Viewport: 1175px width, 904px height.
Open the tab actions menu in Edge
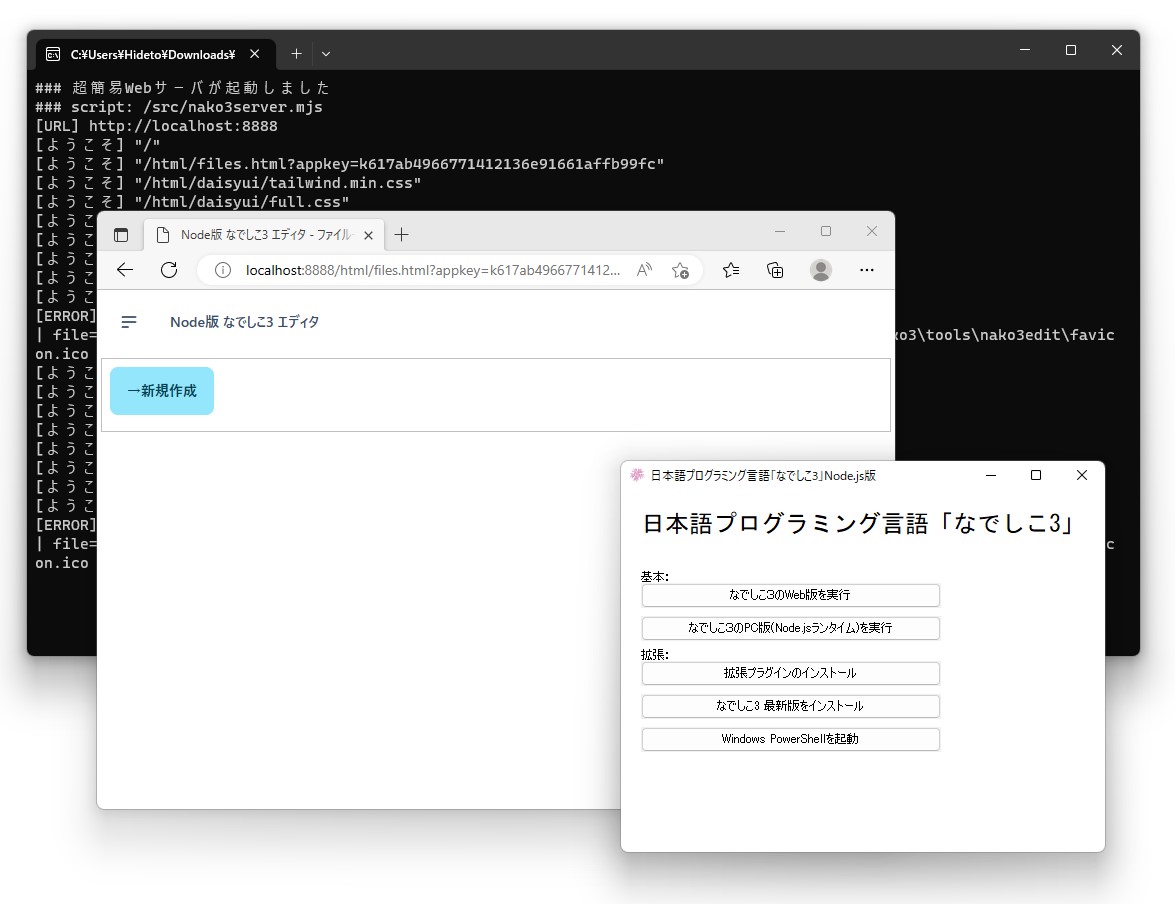click(121, 234)
